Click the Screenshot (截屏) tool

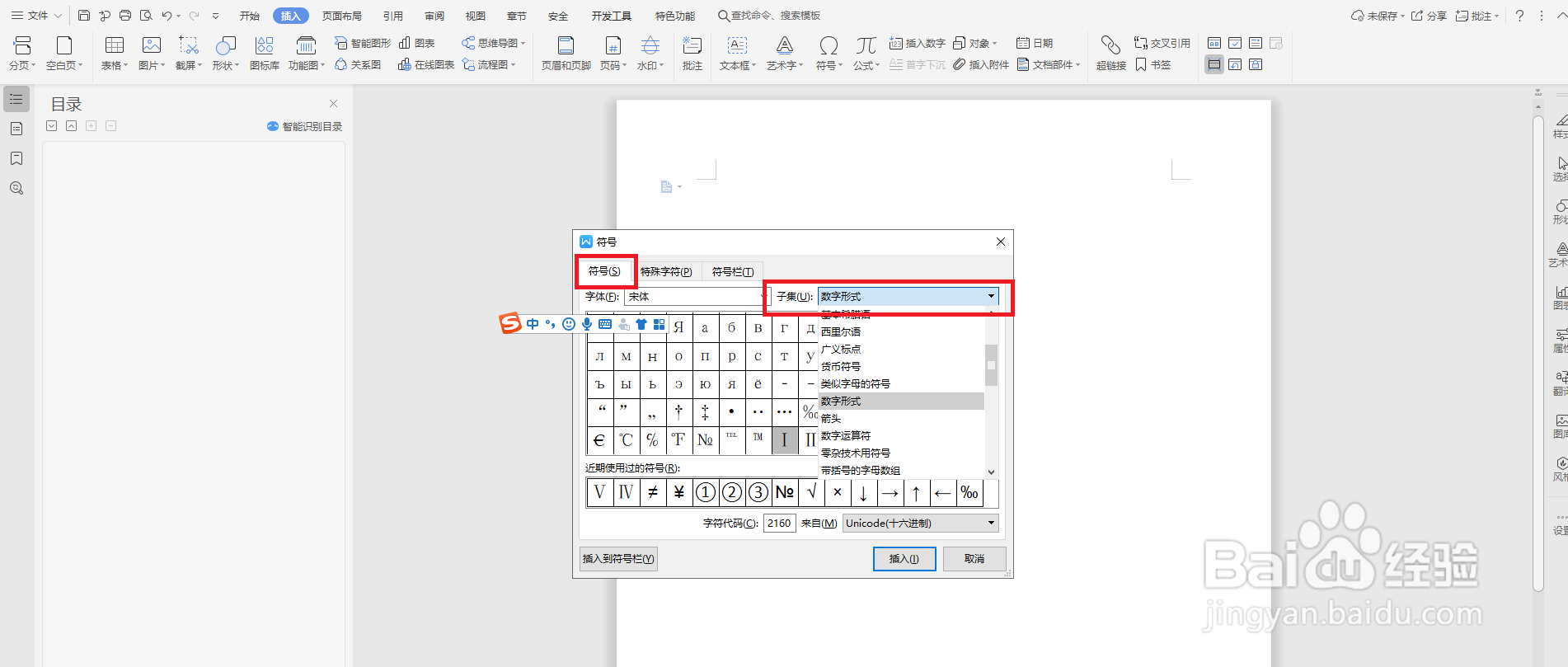(189, 54)
